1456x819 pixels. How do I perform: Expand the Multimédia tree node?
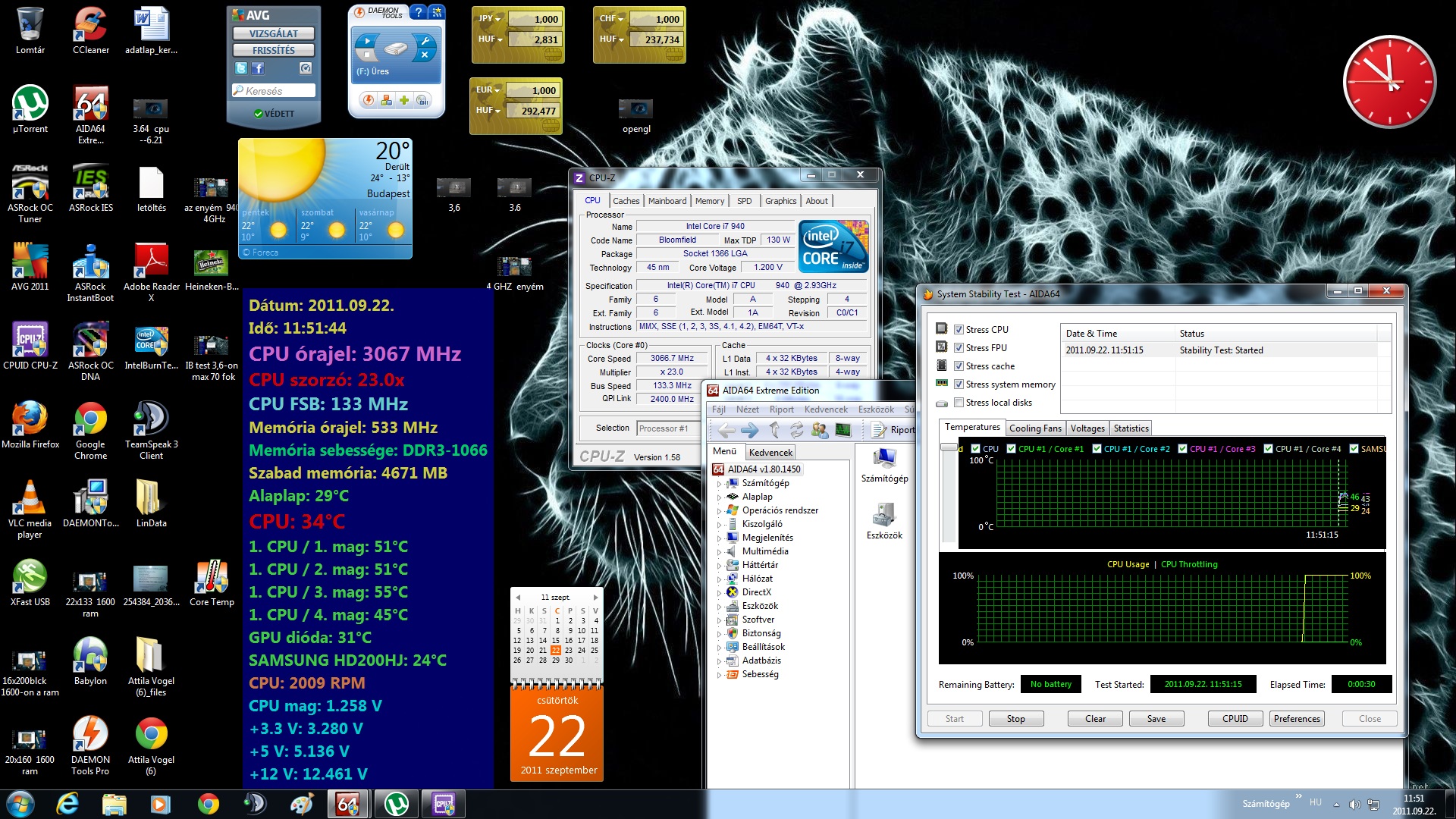pos(719,551)
